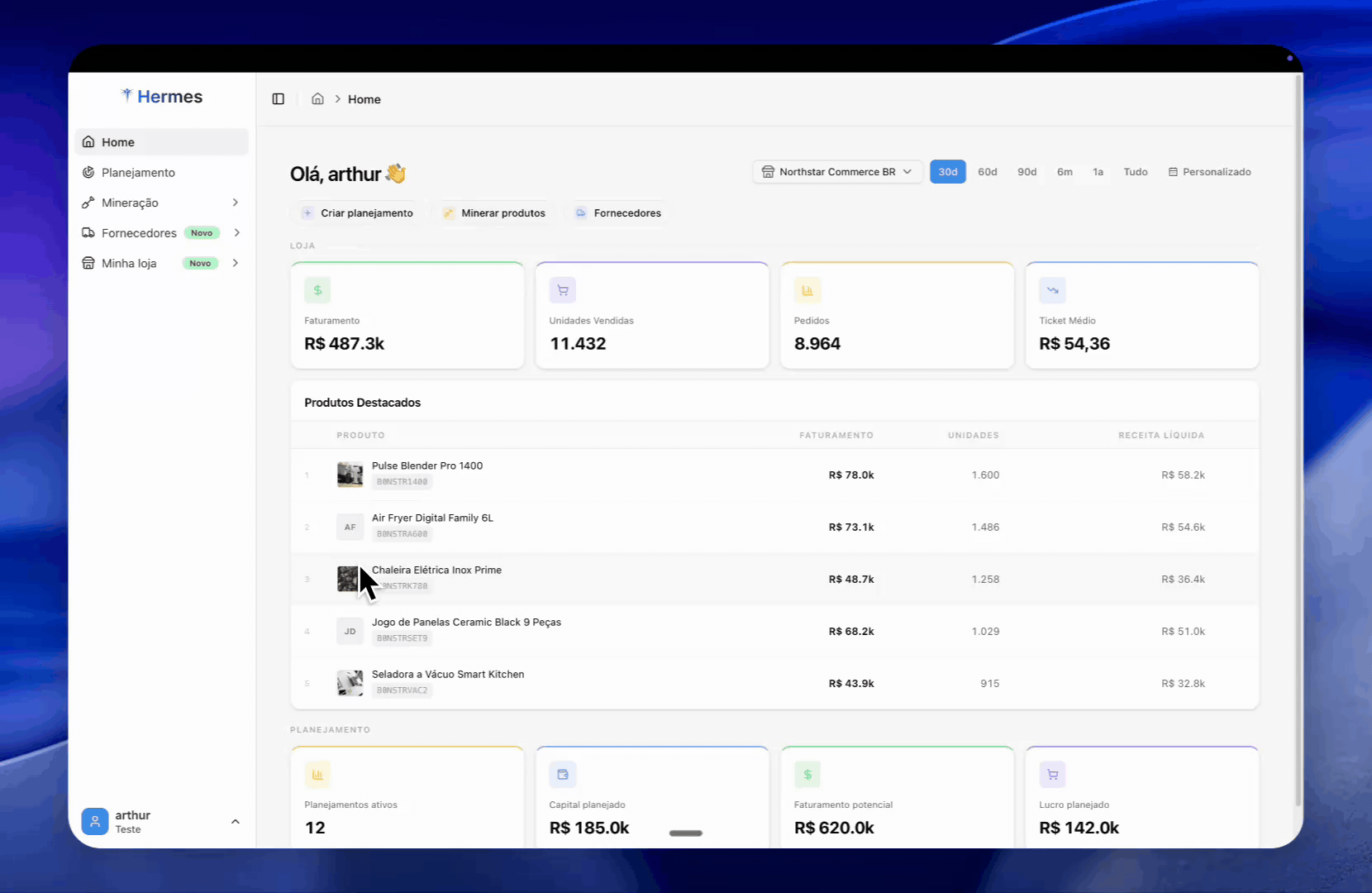This screenshot has height=893, width=1372.
Task: Click the Criar planejamento button
Action: (357, 213)
